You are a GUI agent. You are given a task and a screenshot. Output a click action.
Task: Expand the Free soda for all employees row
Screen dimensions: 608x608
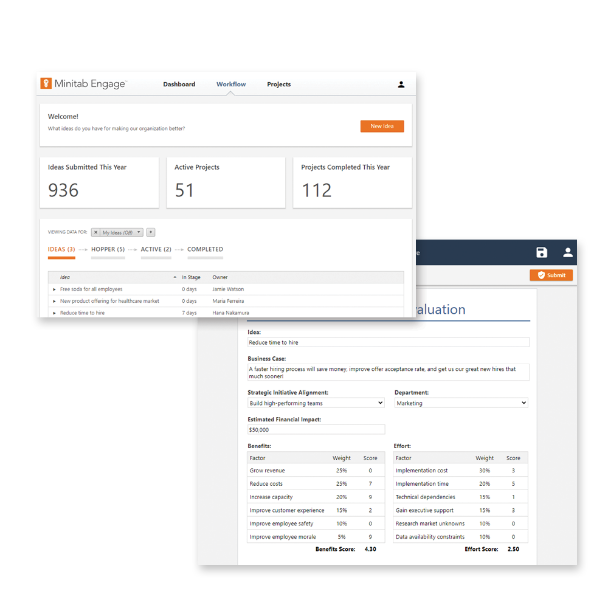pos(54,289)
